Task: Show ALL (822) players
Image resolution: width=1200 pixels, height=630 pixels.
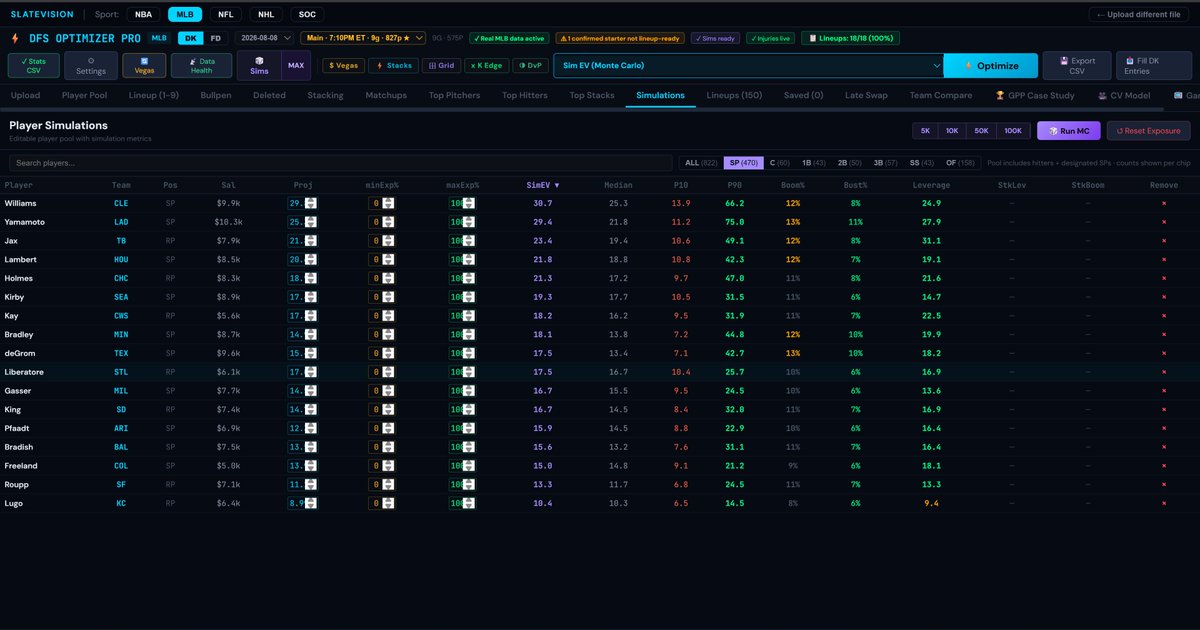Action: click(700, 162)
